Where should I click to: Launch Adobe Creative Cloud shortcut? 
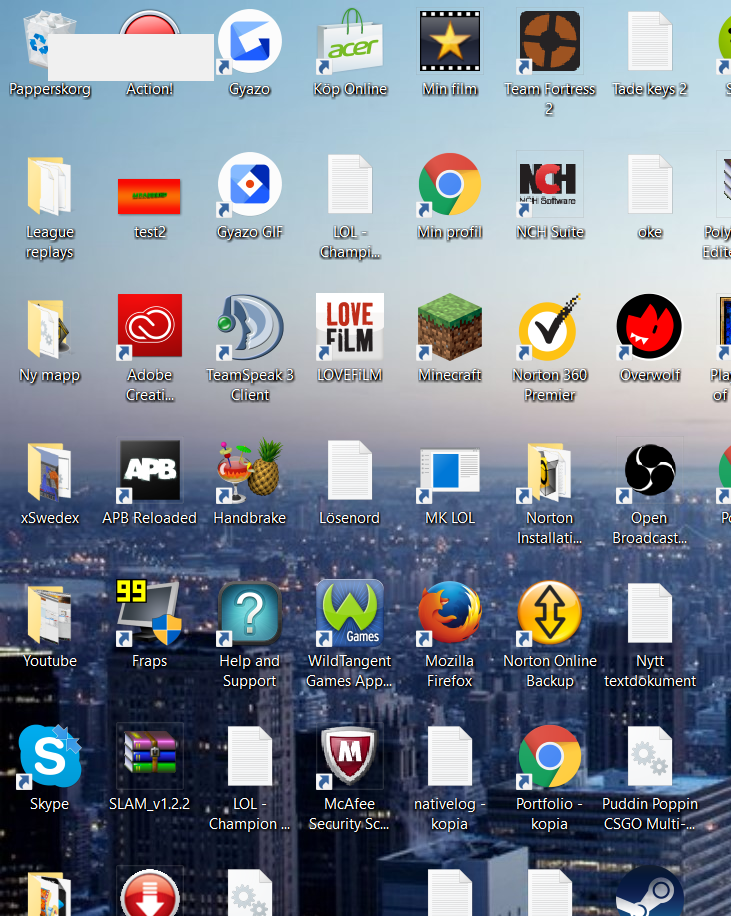[150, 327]
